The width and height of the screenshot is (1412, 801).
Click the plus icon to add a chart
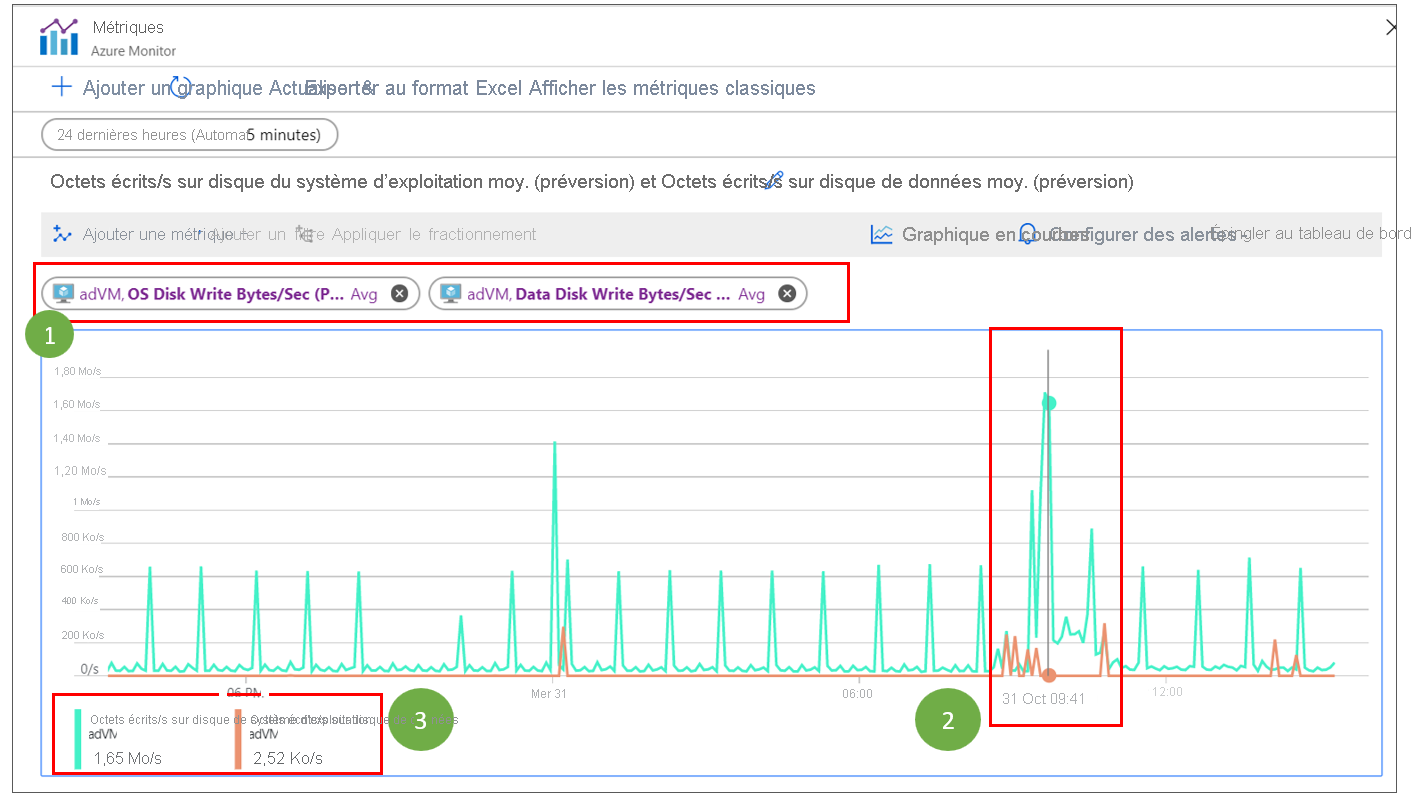(x=61, y=87)
